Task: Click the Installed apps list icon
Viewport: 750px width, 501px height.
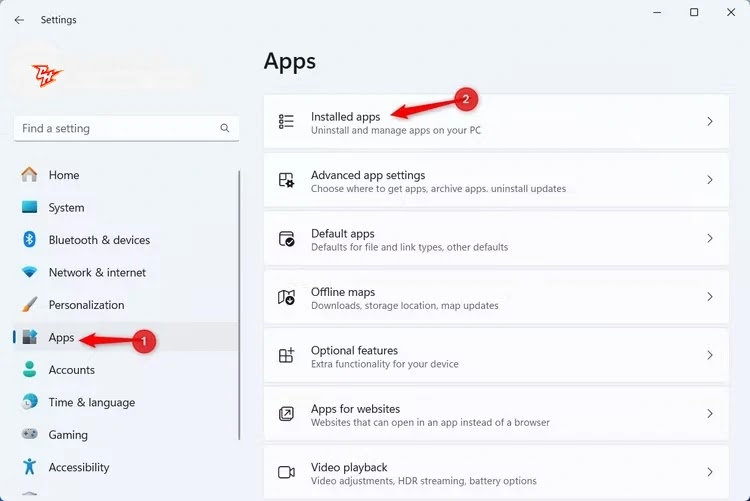Action: point(286,122)
